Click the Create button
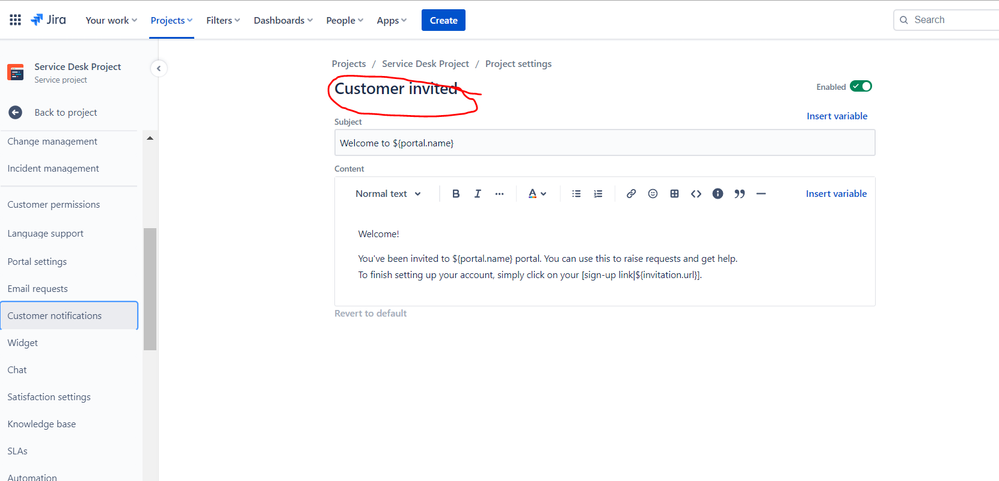999x481 pixels. (x=443, y=20)
